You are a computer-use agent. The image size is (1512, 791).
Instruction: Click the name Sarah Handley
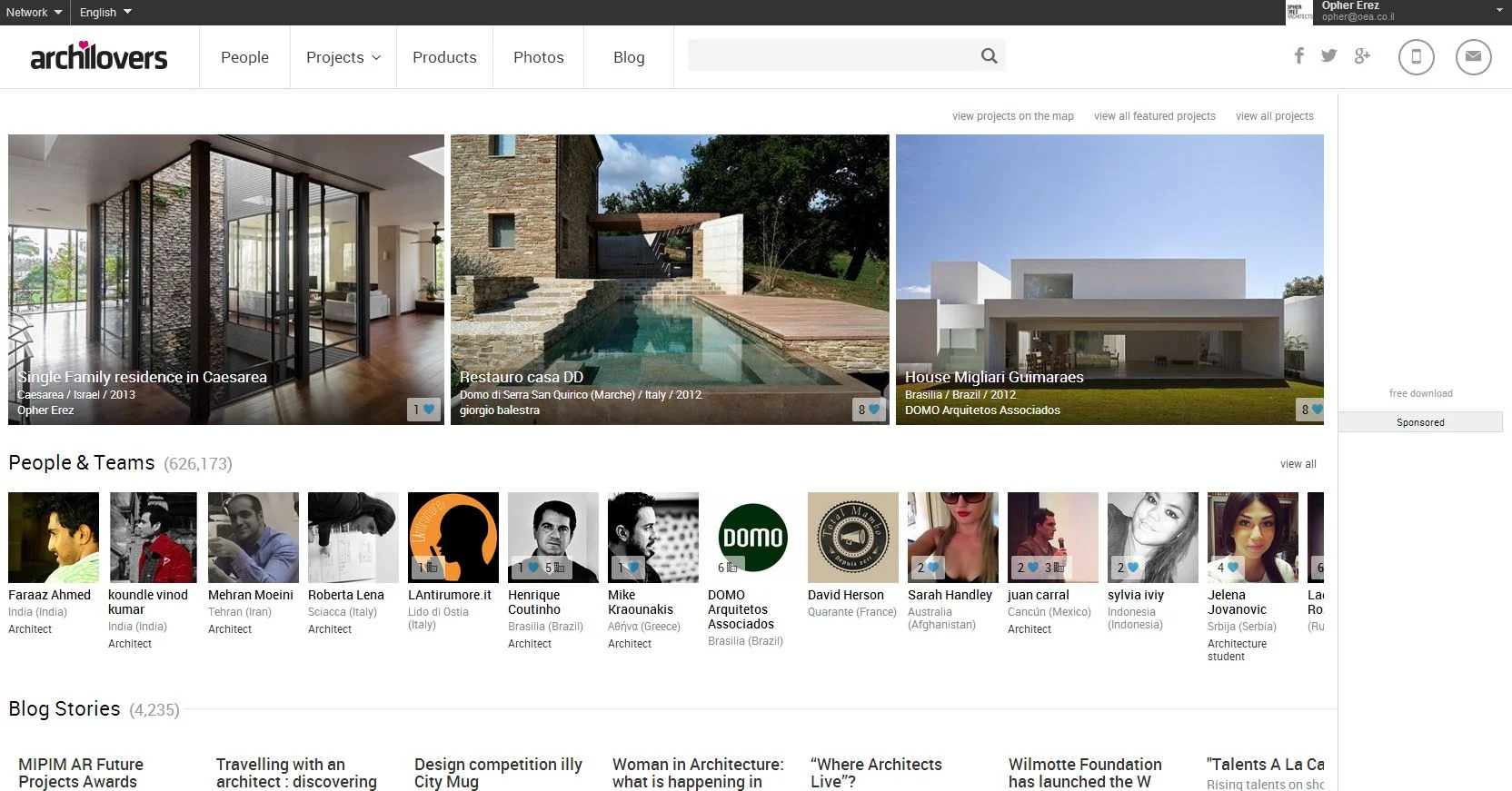click(x=950, y=595)
